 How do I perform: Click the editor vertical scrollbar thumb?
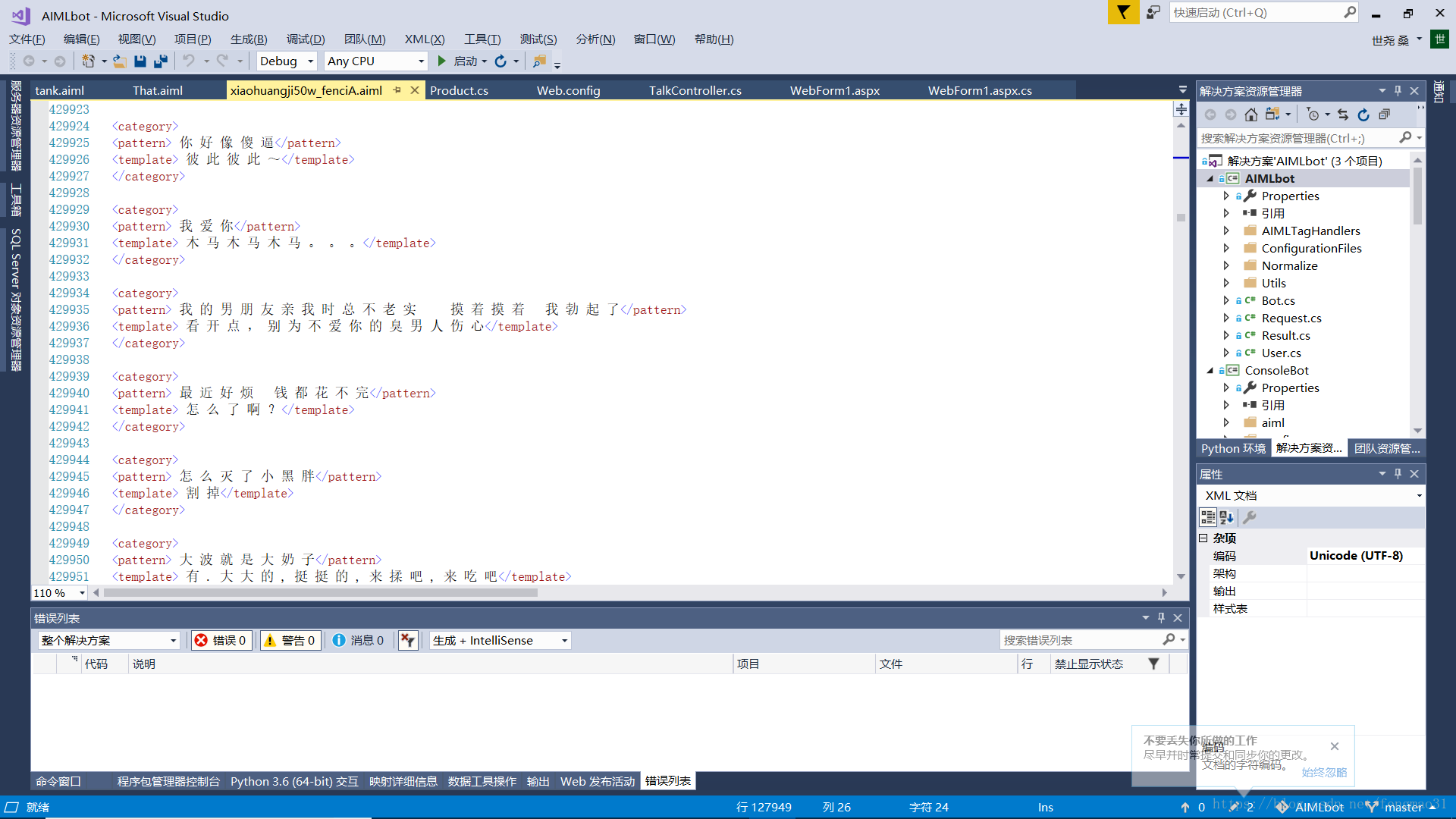(1181, 218)
